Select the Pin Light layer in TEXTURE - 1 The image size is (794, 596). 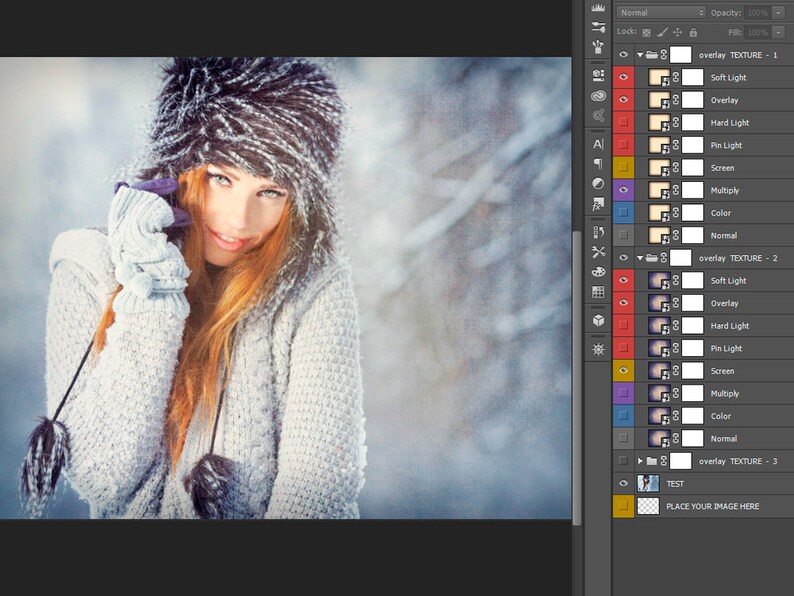pyautogui.click(x=714, y=145)
